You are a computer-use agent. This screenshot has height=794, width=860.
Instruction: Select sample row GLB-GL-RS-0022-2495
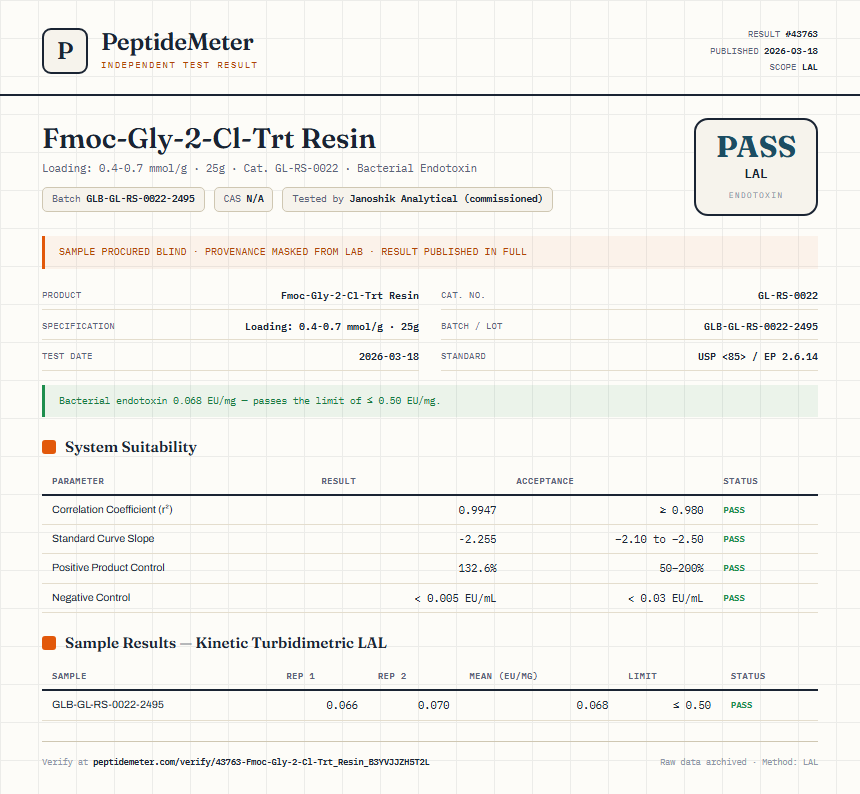pos(430,705)
